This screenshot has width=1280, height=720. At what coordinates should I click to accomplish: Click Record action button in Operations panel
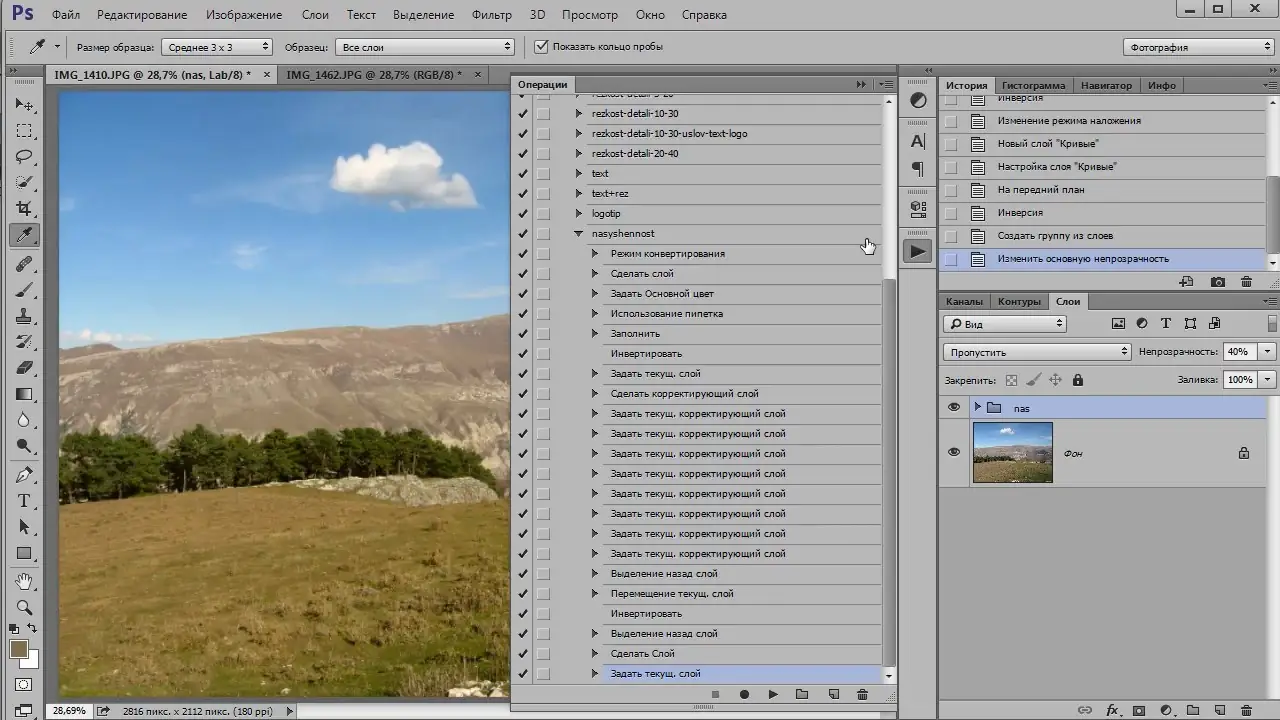coord(744,694)
